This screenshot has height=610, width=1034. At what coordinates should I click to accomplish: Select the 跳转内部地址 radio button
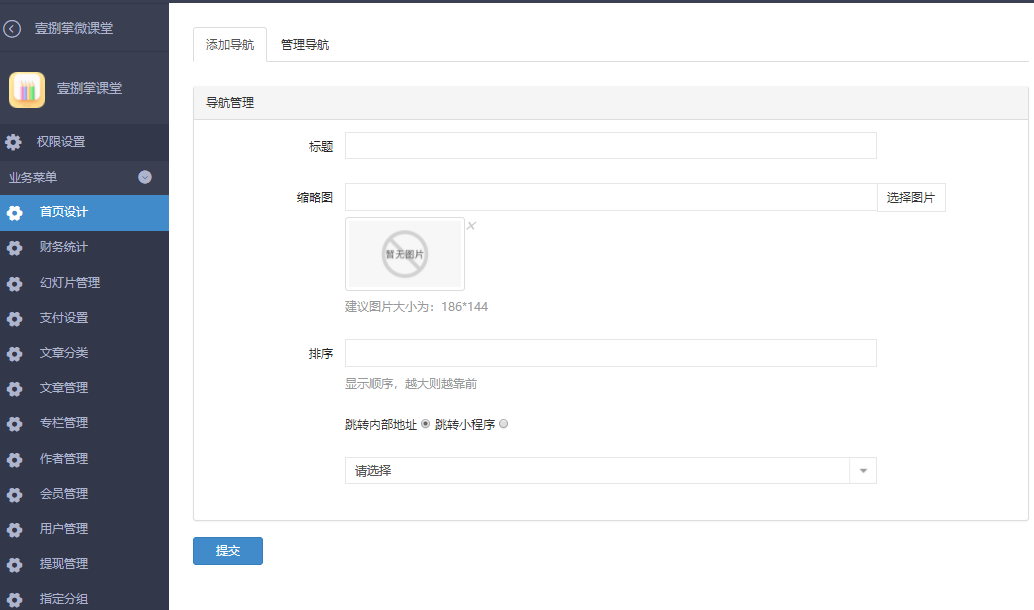(x=425, y=423)
